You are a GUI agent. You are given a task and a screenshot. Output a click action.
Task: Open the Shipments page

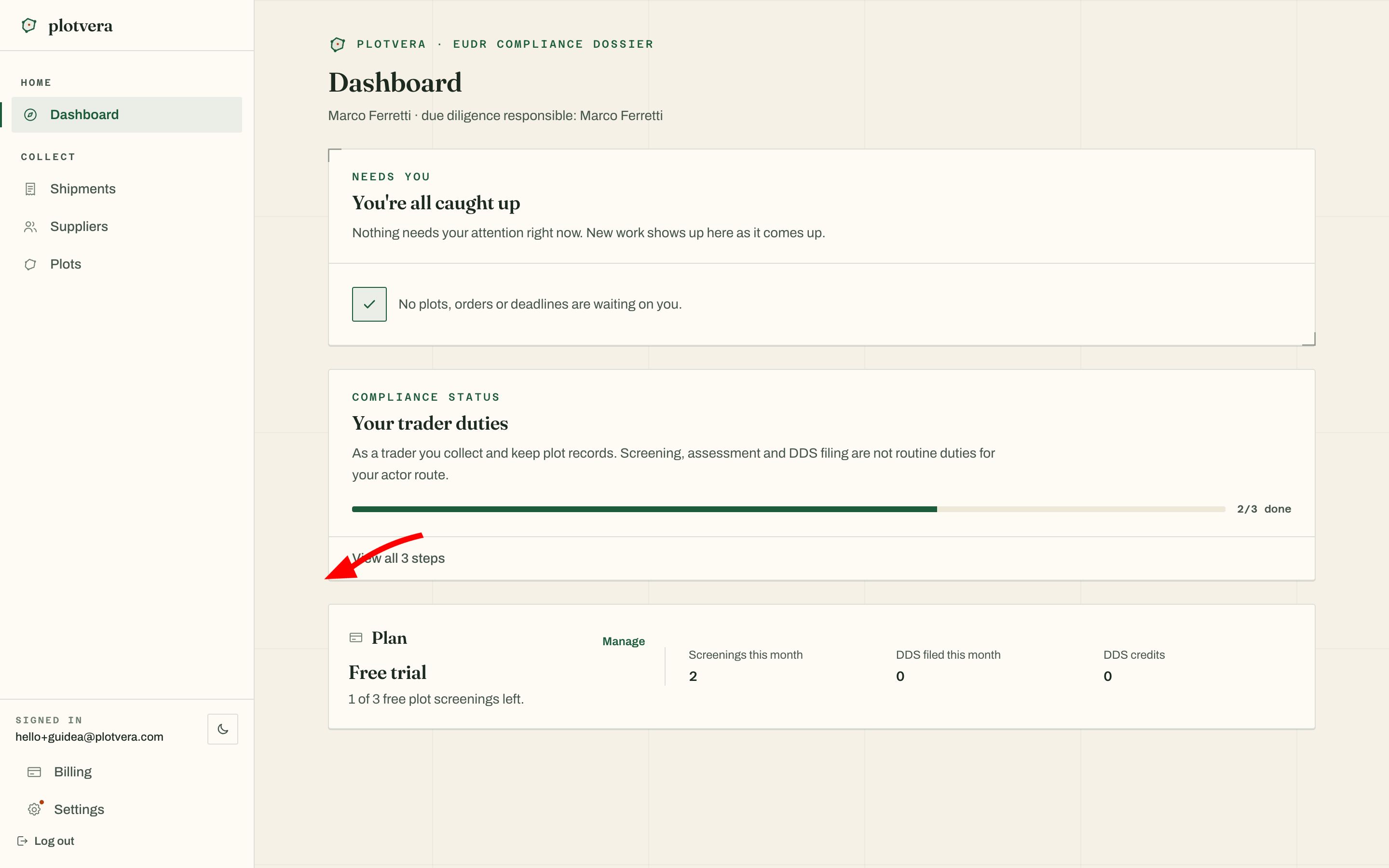point(127,189)
